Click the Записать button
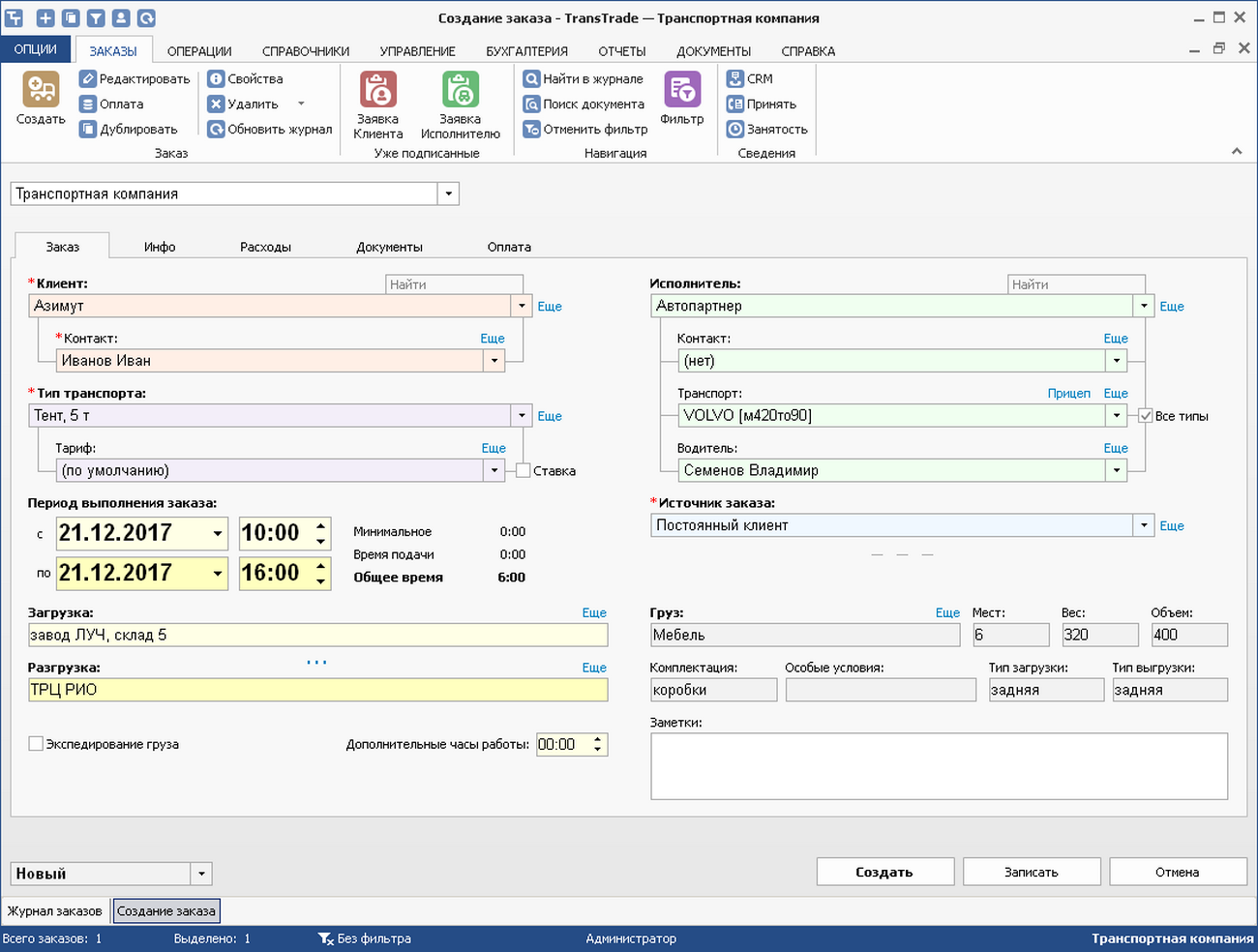 1032,872
